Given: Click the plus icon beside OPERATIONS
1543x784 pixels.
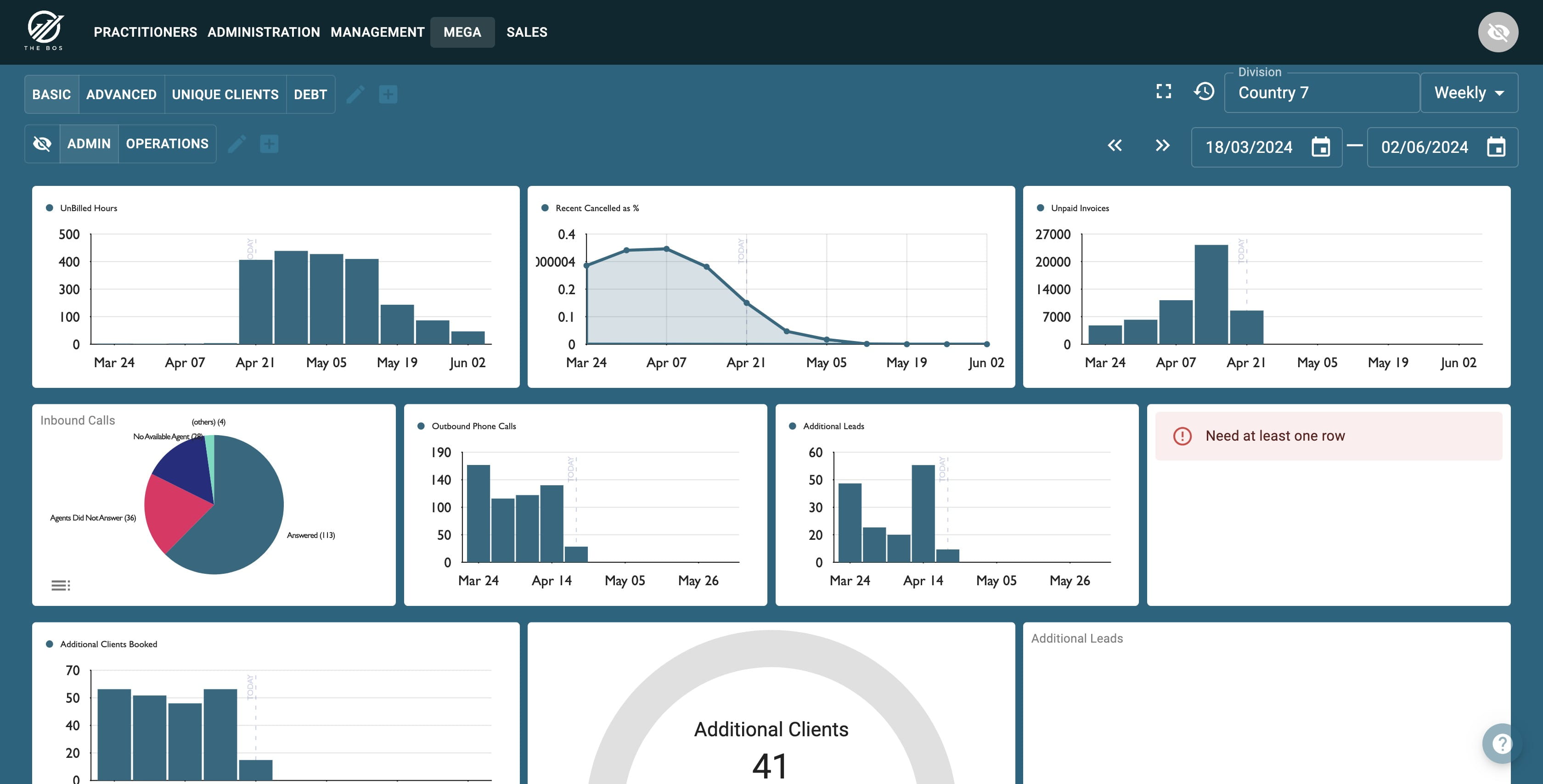Looking at the screenshot, I should [269, 144].
